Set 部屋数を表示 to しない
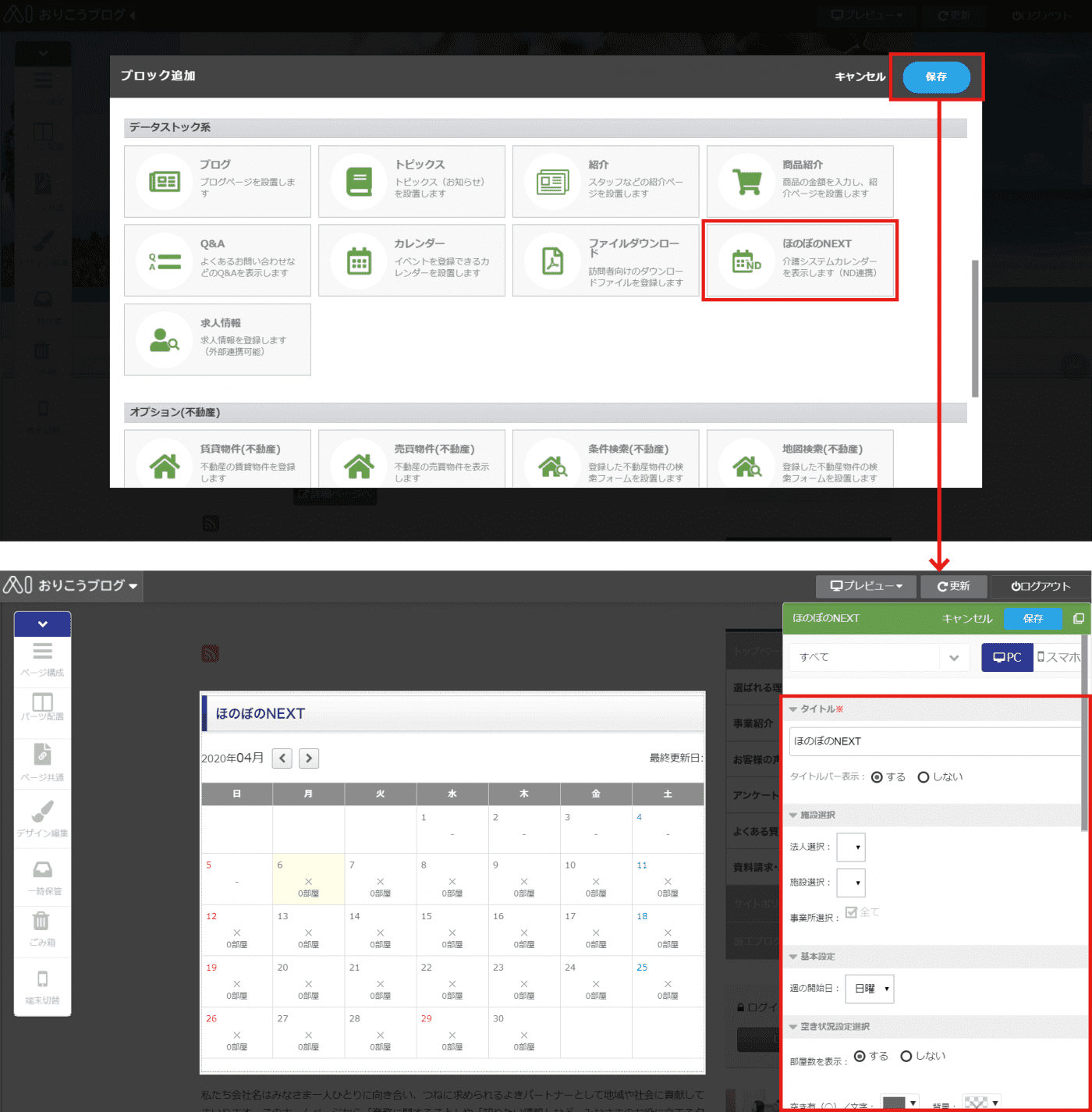 (906, 1056)
